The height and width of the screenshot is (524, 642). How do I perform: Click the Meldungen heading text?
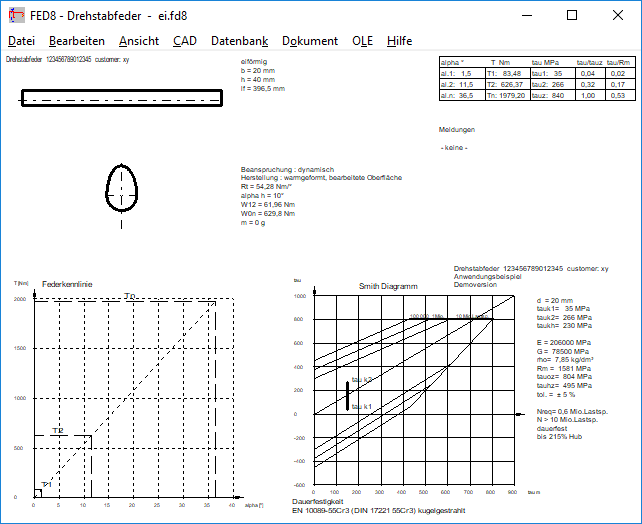456,130
